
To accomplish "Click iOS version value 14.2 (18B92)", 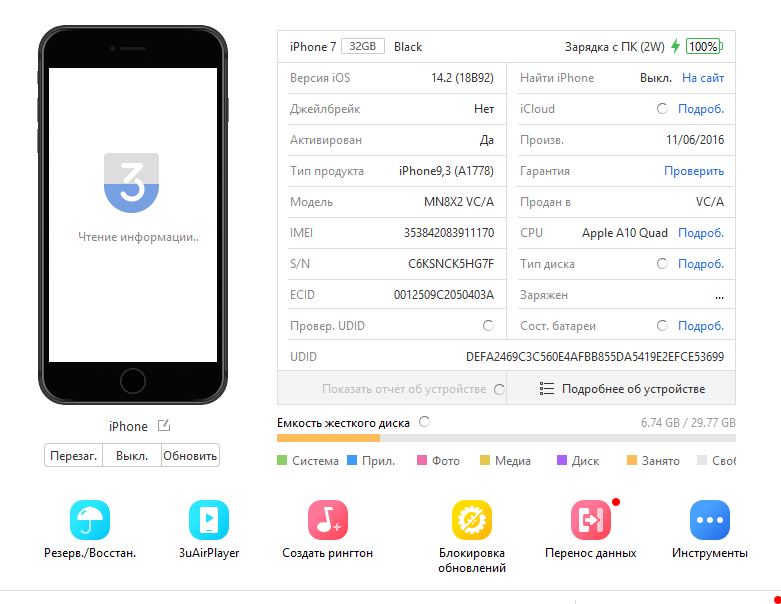I will point(462,78).
